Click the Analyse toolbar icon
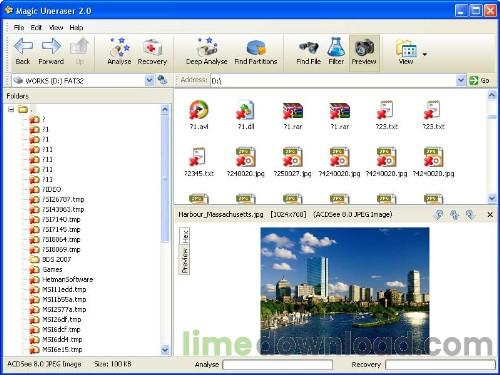 [x=119, y=51]
